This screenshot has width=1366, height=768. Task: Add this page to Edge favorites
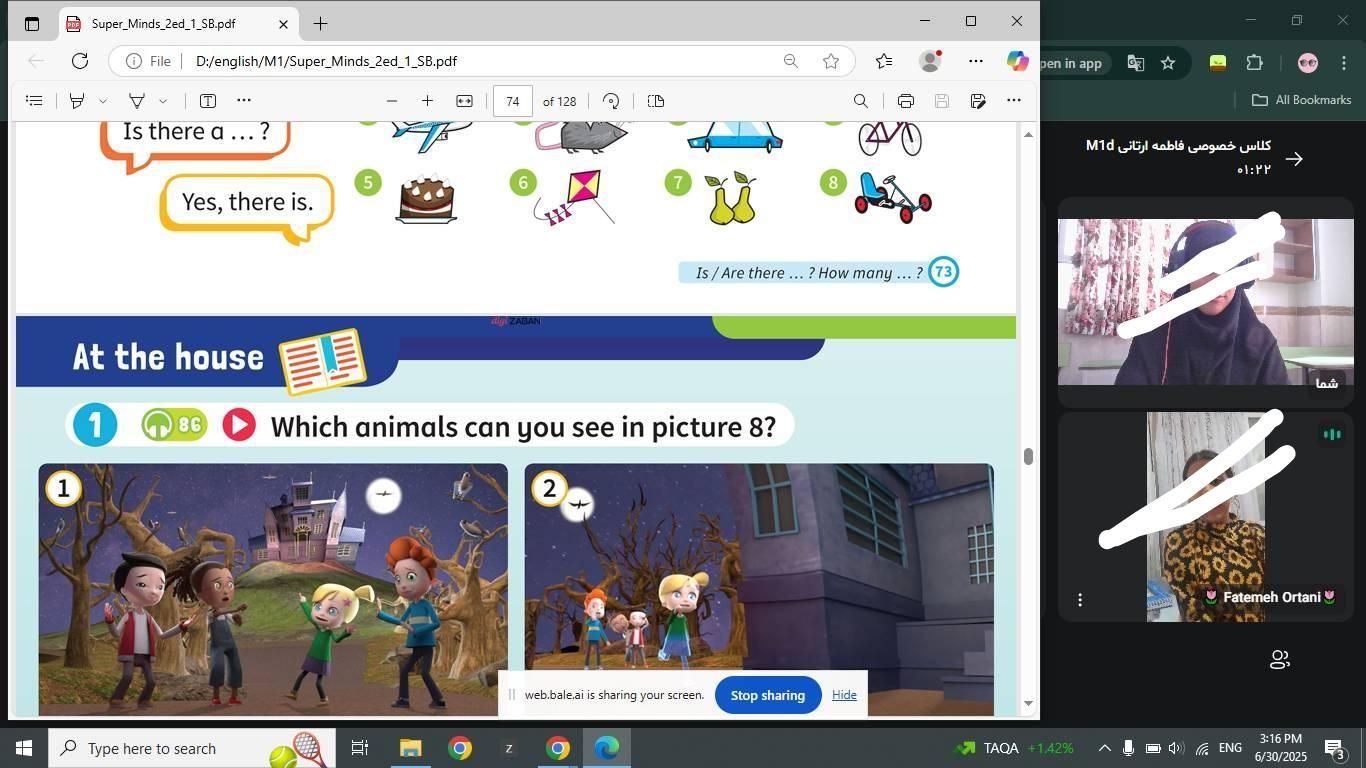click(831, 61)
